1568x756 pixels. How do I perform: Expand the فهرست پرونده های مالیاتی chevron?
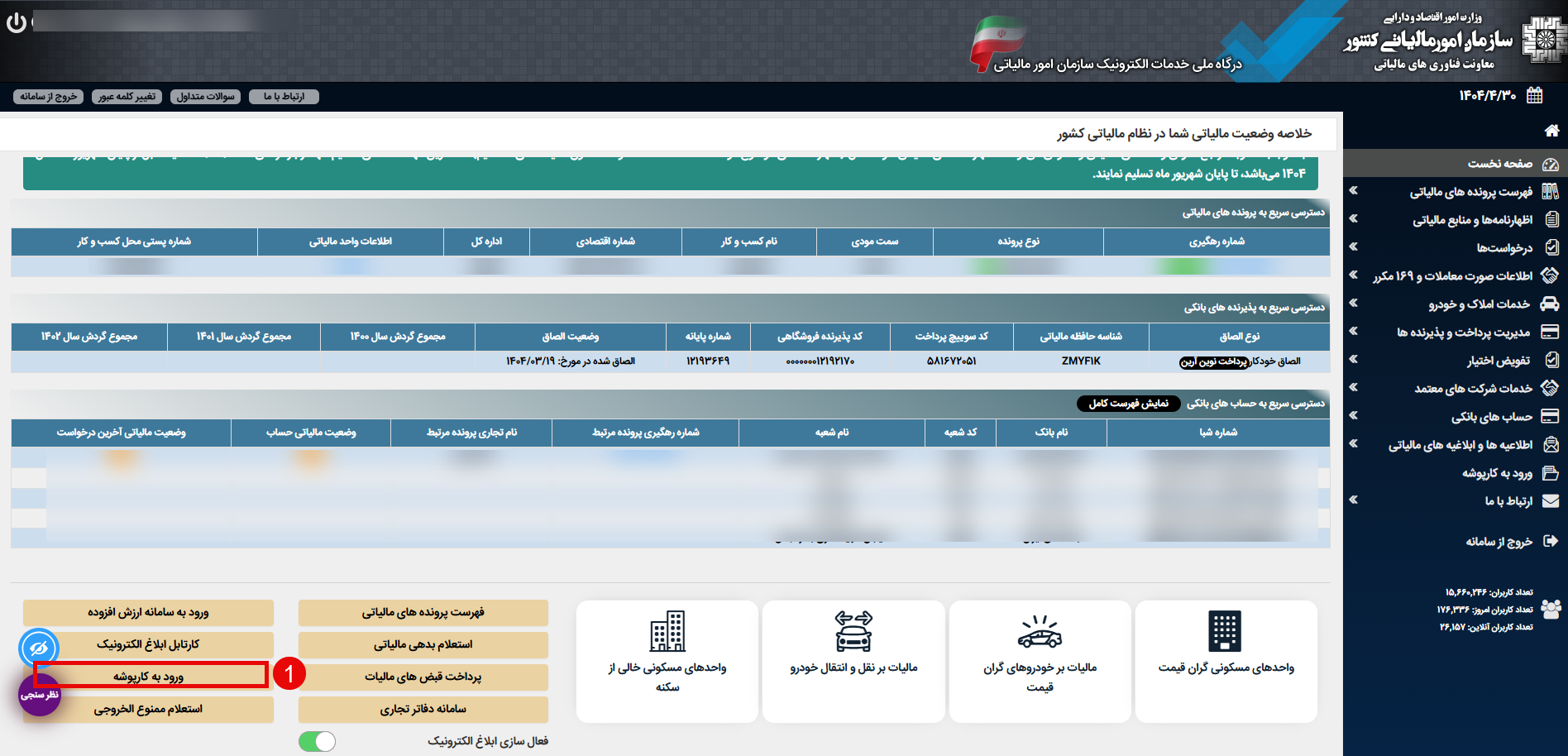point(1354,190)
